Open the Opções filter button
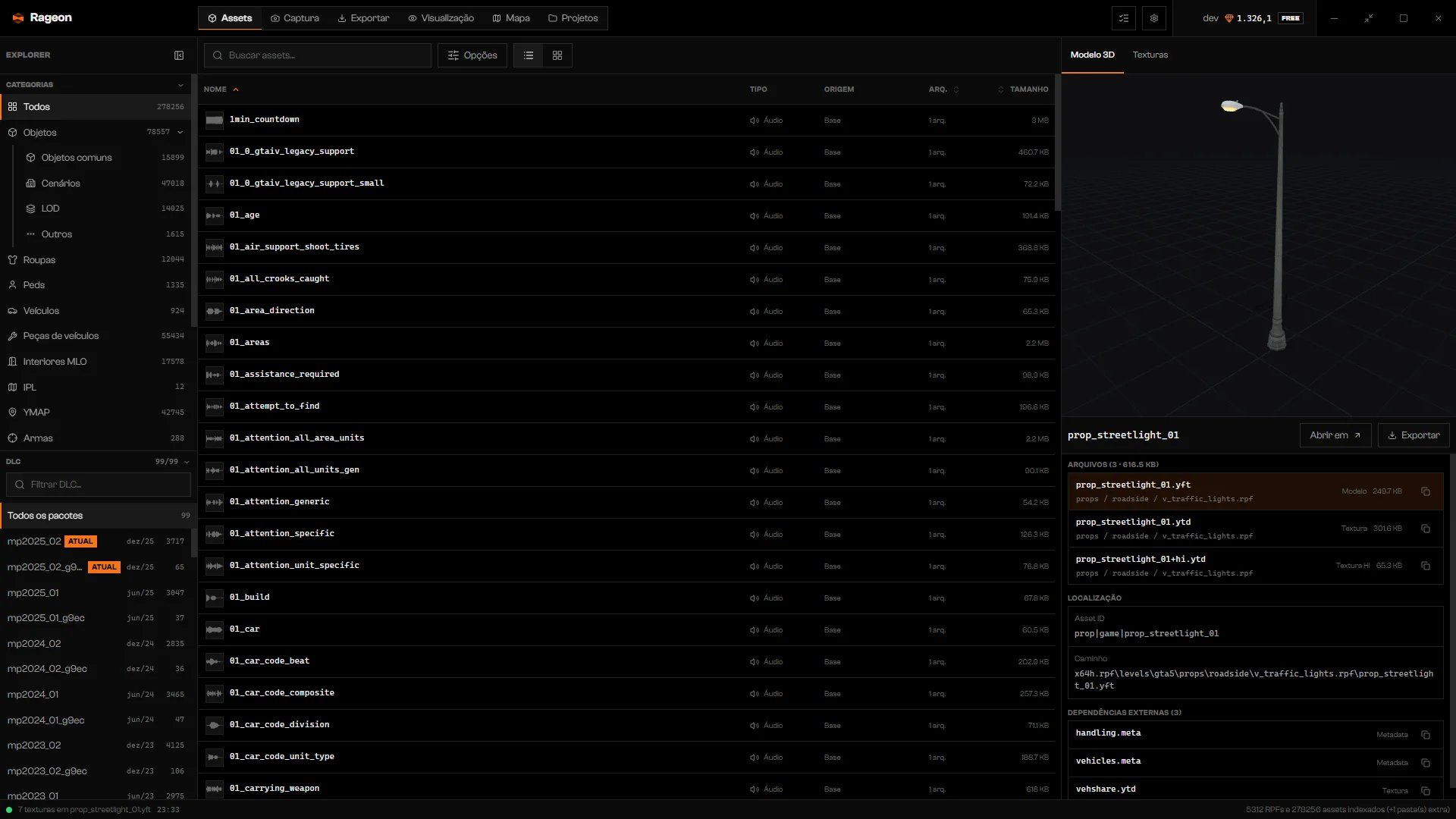 click(x=472, y=55)
